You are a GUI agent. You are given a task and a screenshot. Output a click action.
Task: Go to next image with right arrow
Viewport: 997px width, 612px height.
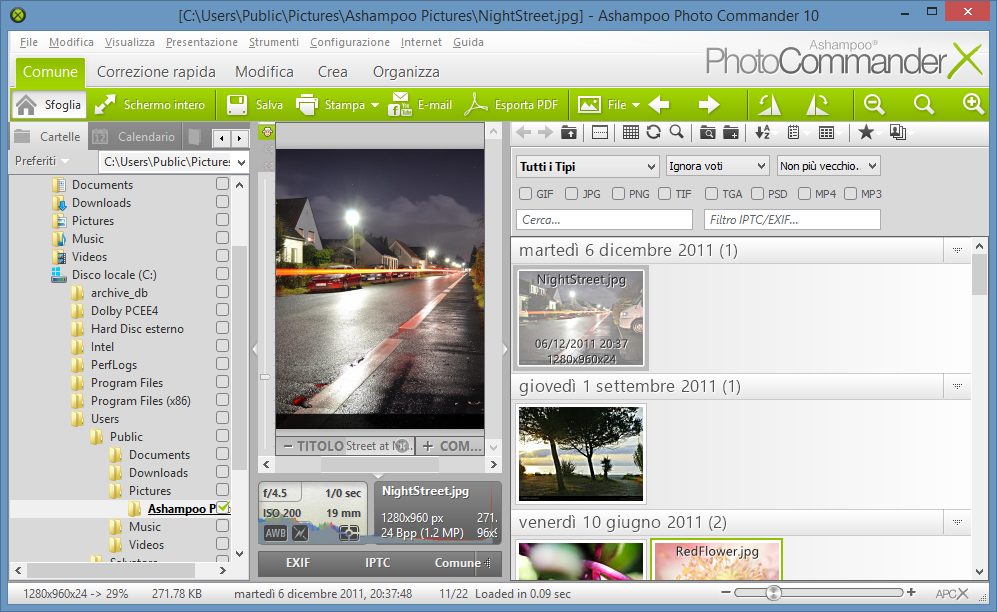click(x=709, y=105)
